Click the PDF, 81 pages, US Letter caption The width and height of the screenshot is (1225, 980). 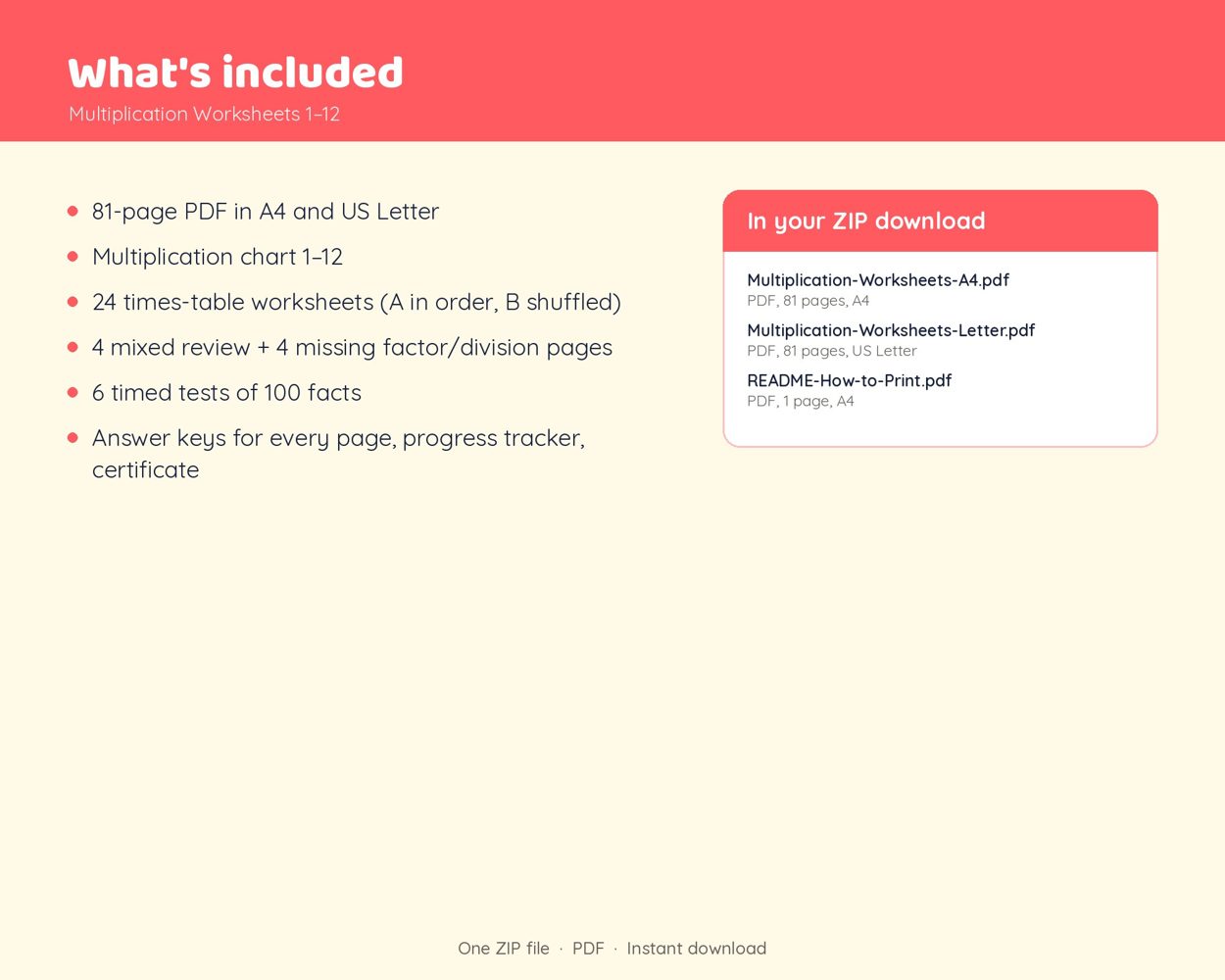(x=832, y=351)
